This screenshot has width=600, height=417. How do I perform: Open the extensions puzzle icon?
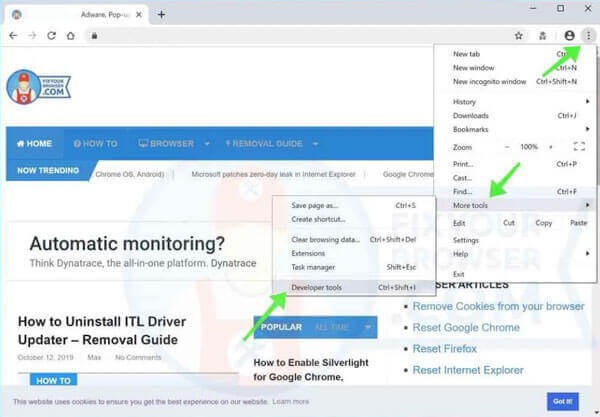[542, 36]
